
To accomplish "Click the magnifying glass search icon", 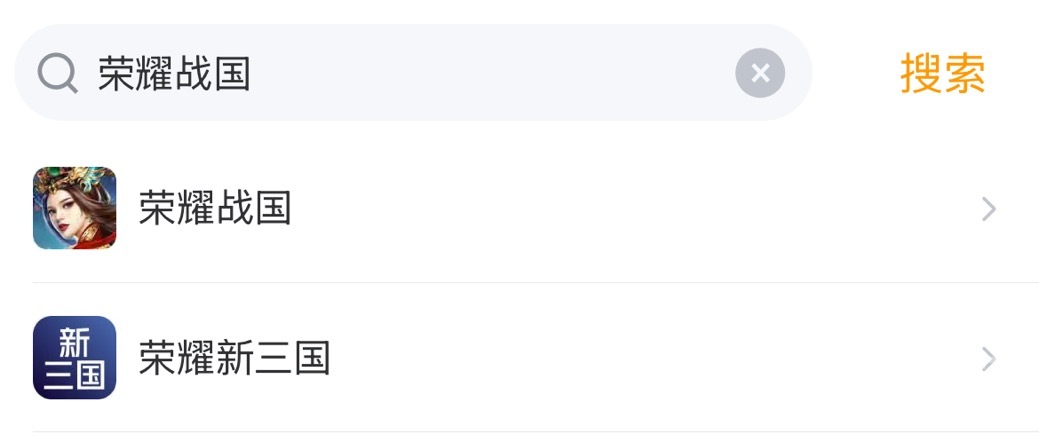I will [x=58, y=73].
